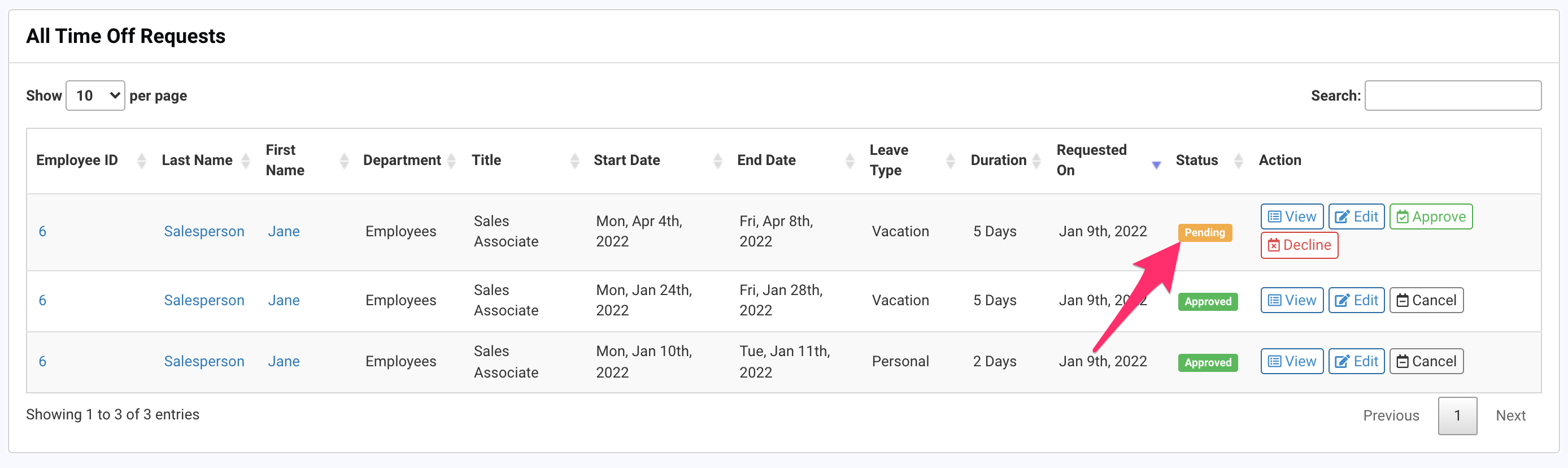Go to the Next page of entries

[1511, 415]
